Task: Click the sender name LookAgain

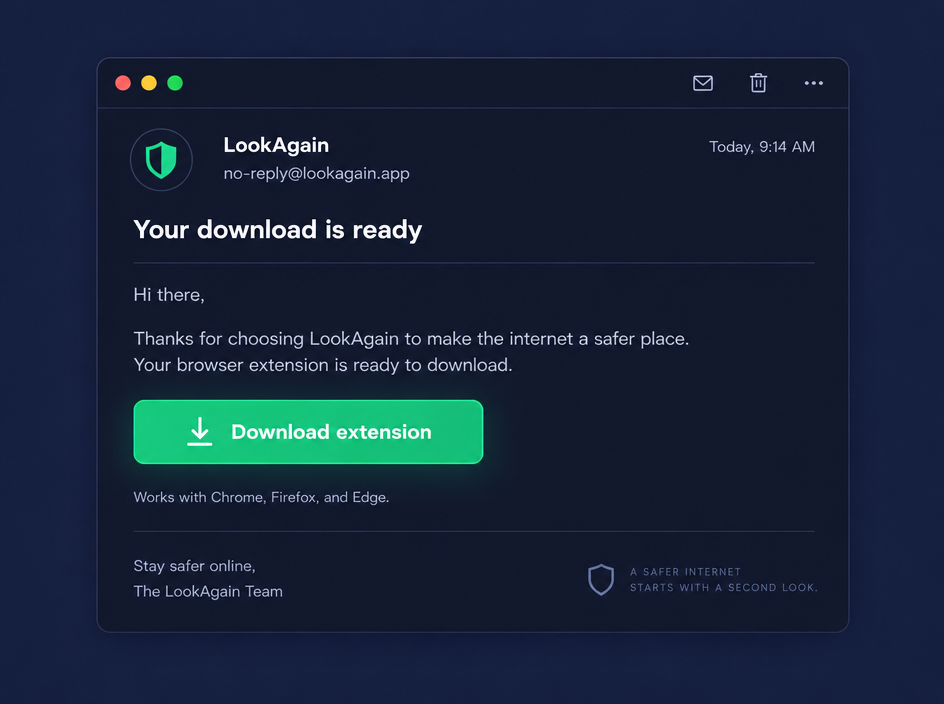Action: point(276,145)
